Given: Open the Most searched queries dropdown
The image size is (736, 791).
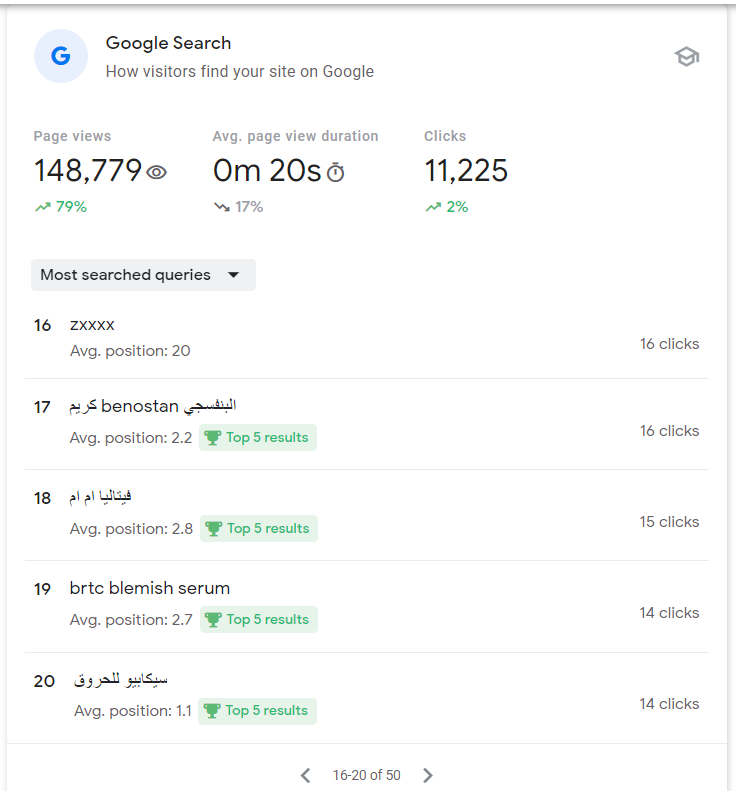Looking at the screenshot, I should click(x=143, y=275).
